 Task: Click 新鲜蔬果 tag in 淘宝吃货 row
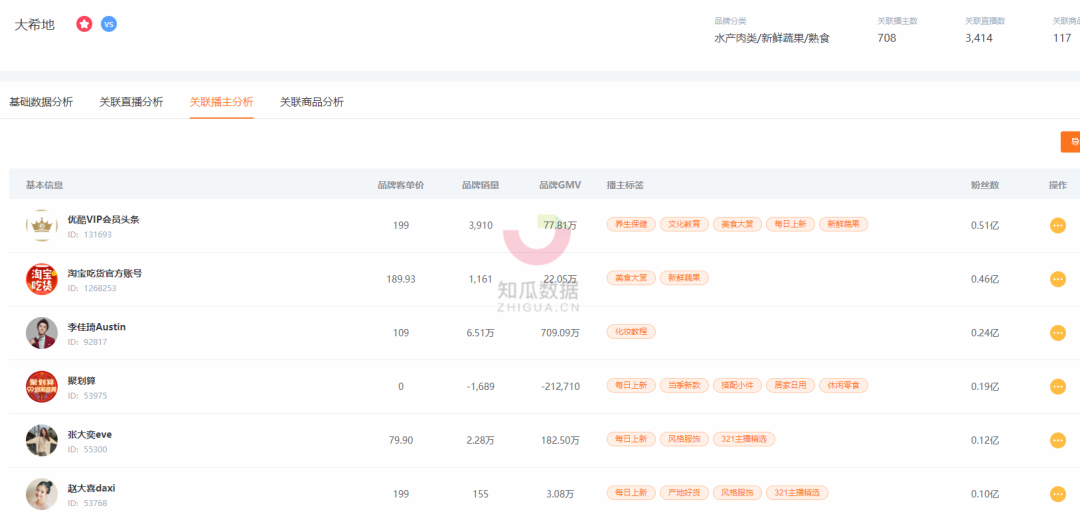(684, 278)
